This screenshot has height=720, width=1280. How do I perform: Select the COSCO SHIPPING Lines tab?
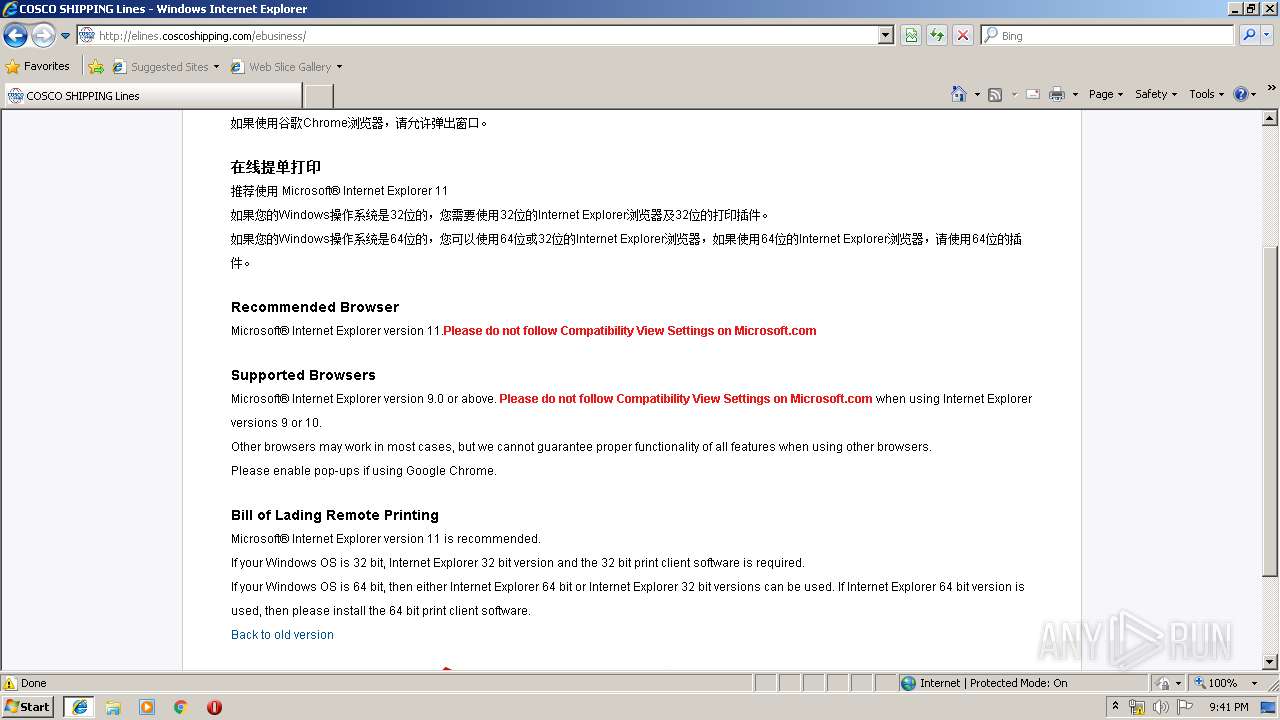coord(152,96)
